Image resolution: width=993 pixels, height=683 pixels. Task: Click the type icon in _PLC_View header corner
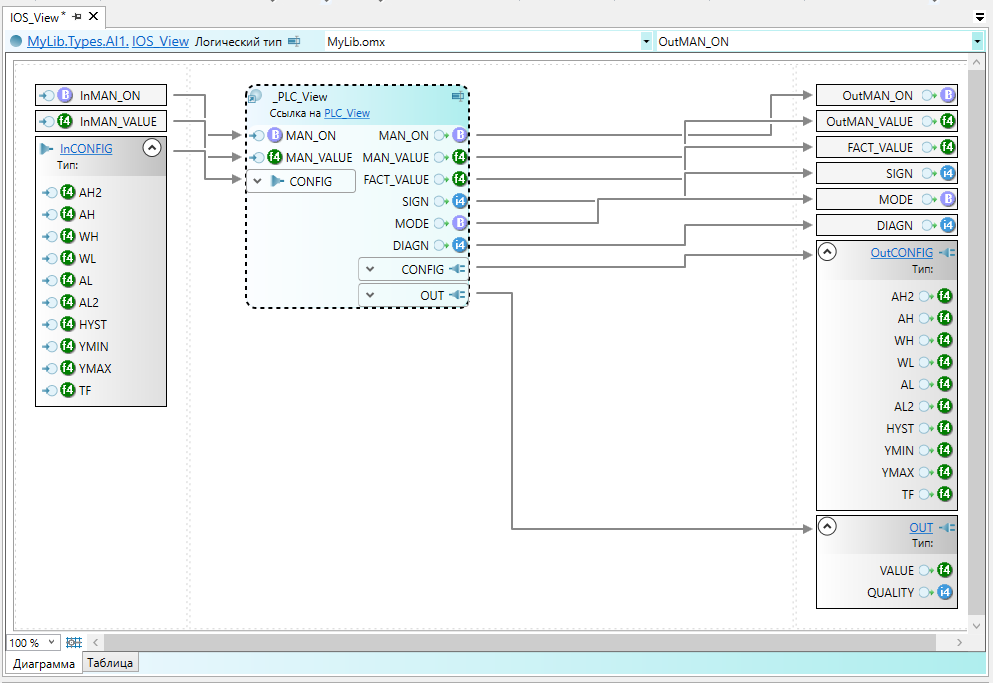tap(457, 97)
